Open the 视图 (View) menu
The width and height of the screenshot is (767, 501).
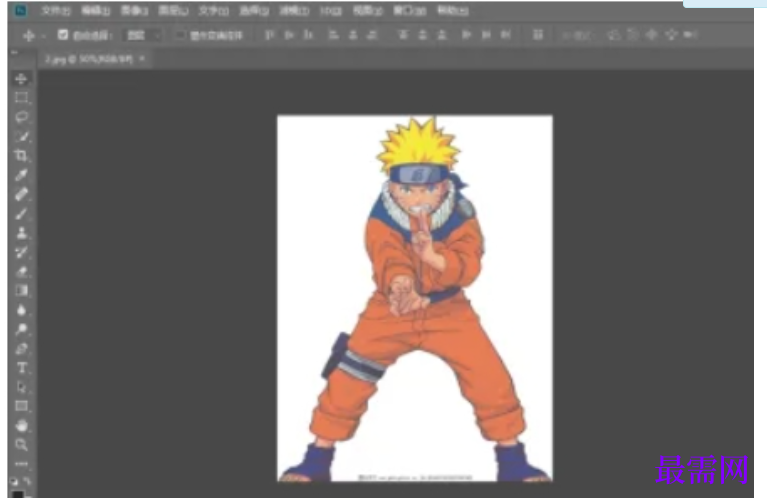[x=367, y=10]
